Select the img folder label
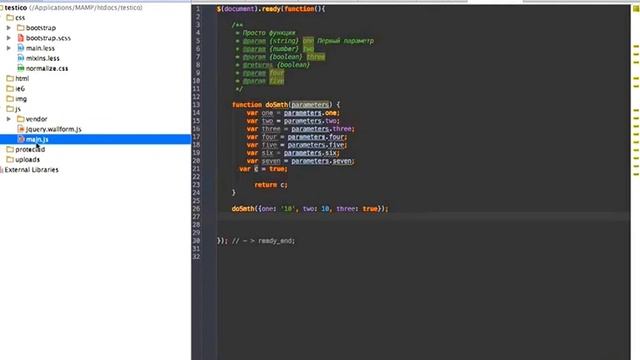640x360 pixels. pyautogui.click(x=21, y=99)
